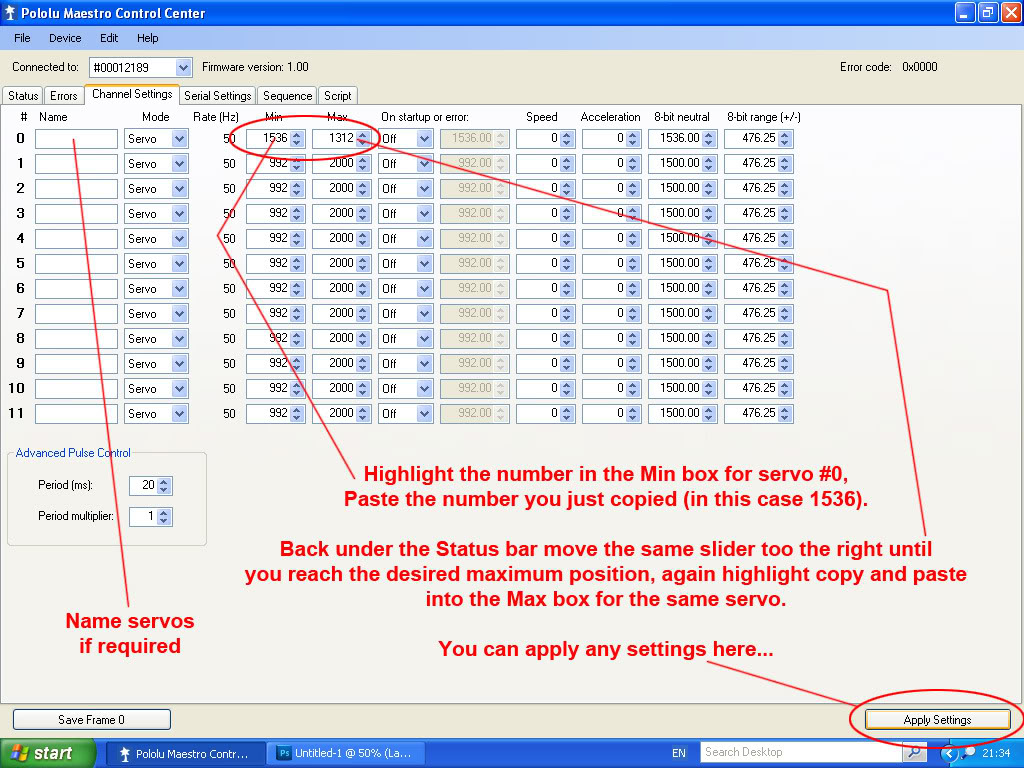Screen dimensions: 1024x768
Task: Open the Help menu
Action: pos(148,38)
